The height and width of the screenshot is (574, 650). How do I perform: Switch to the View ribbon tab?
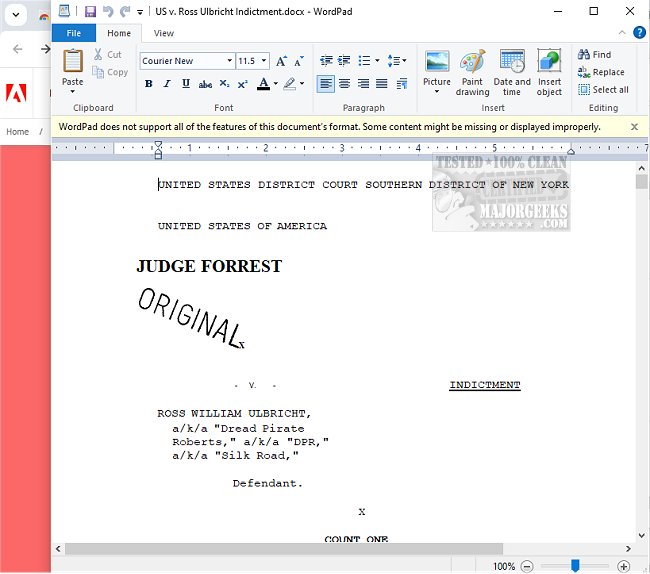(164, 33)
